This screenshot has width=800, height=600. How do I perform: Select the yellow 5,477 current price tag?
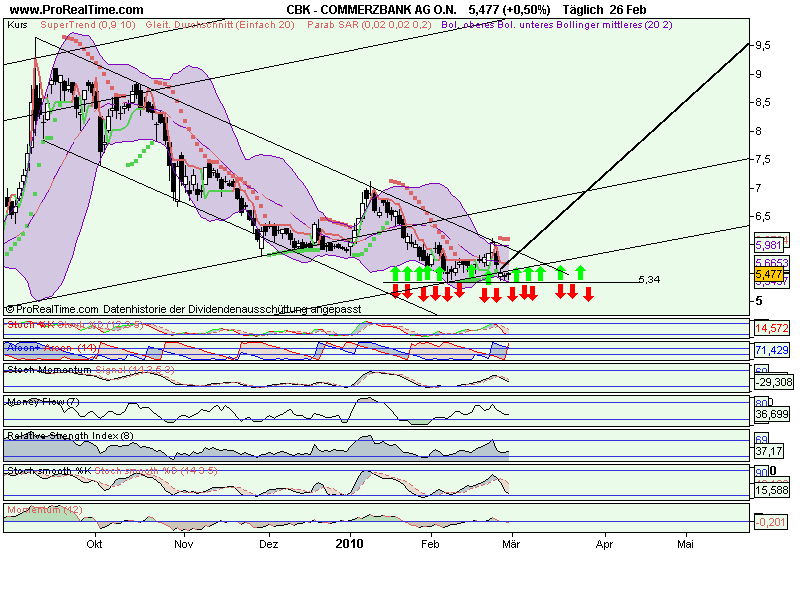pos(769,274)
